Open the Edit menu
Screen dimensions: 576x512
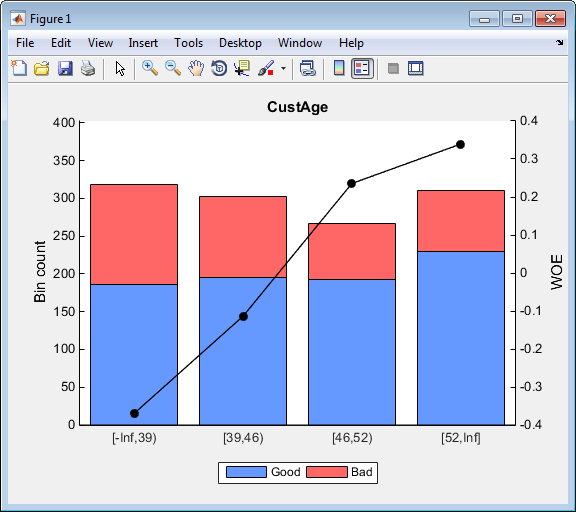tap(61, 43)
